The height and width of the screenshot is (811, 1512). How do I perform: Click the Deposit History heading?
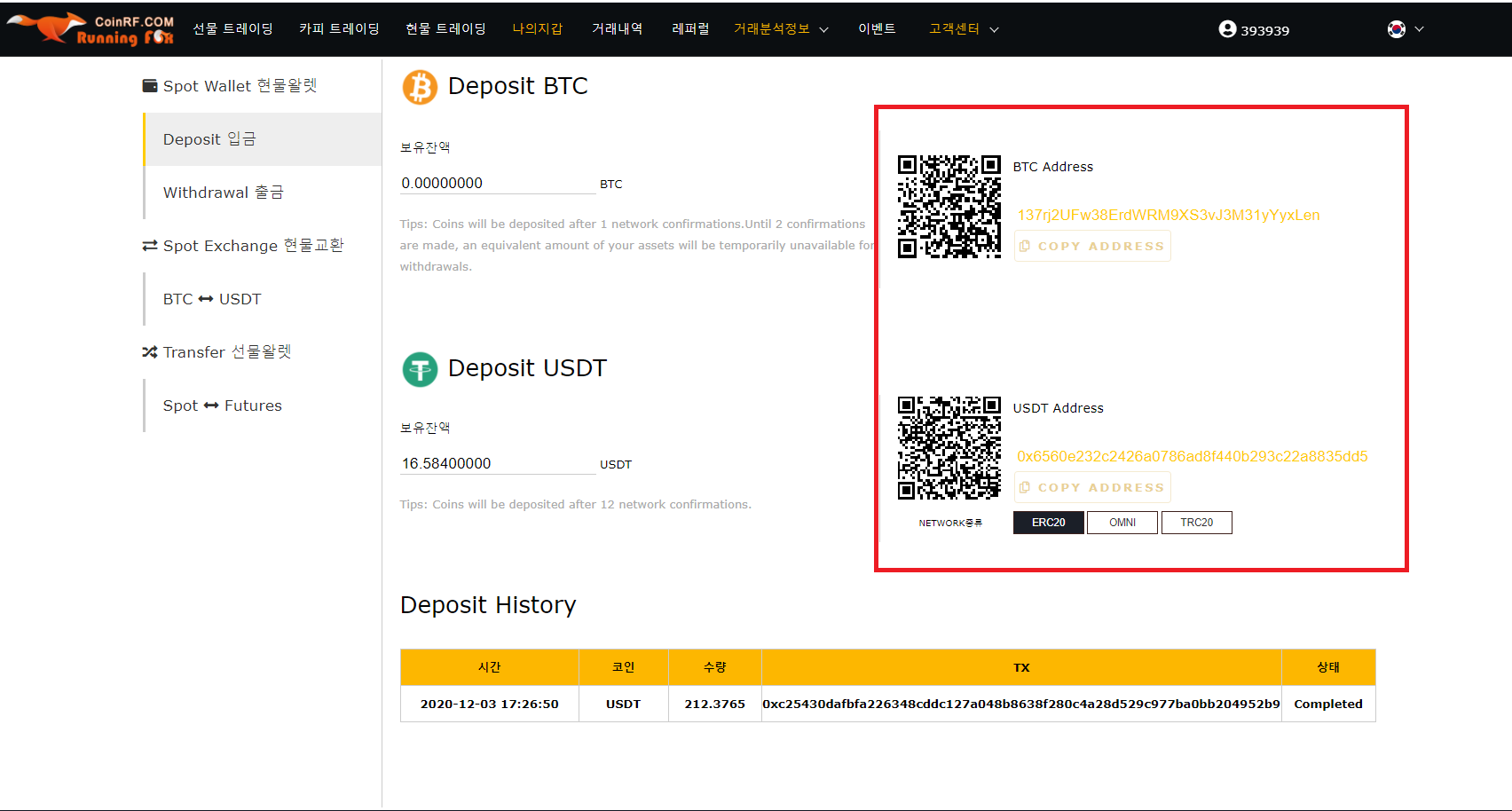pos(488,605)
